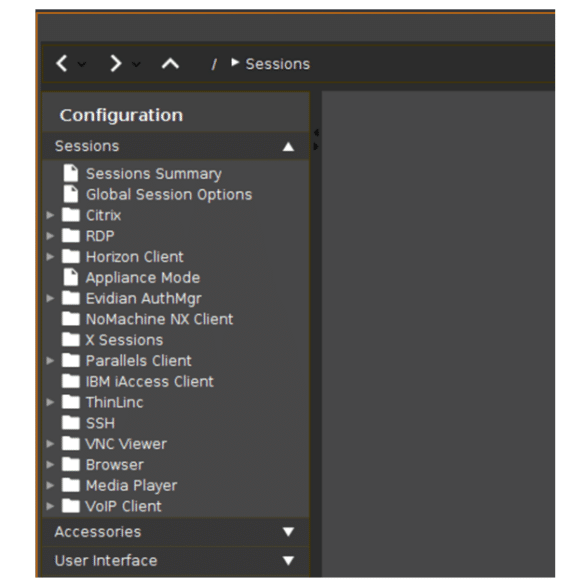The width and height of the screenshot is (585, 585).
Task: Open the forward history dropdown arrow
Action: [136, 65]
